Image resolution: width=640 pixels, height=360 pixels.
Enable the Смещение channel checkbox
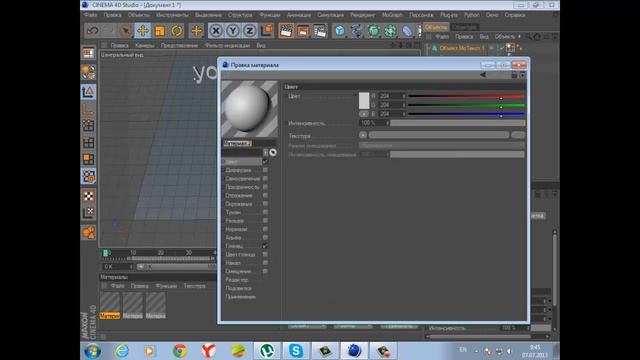[265, 271]
